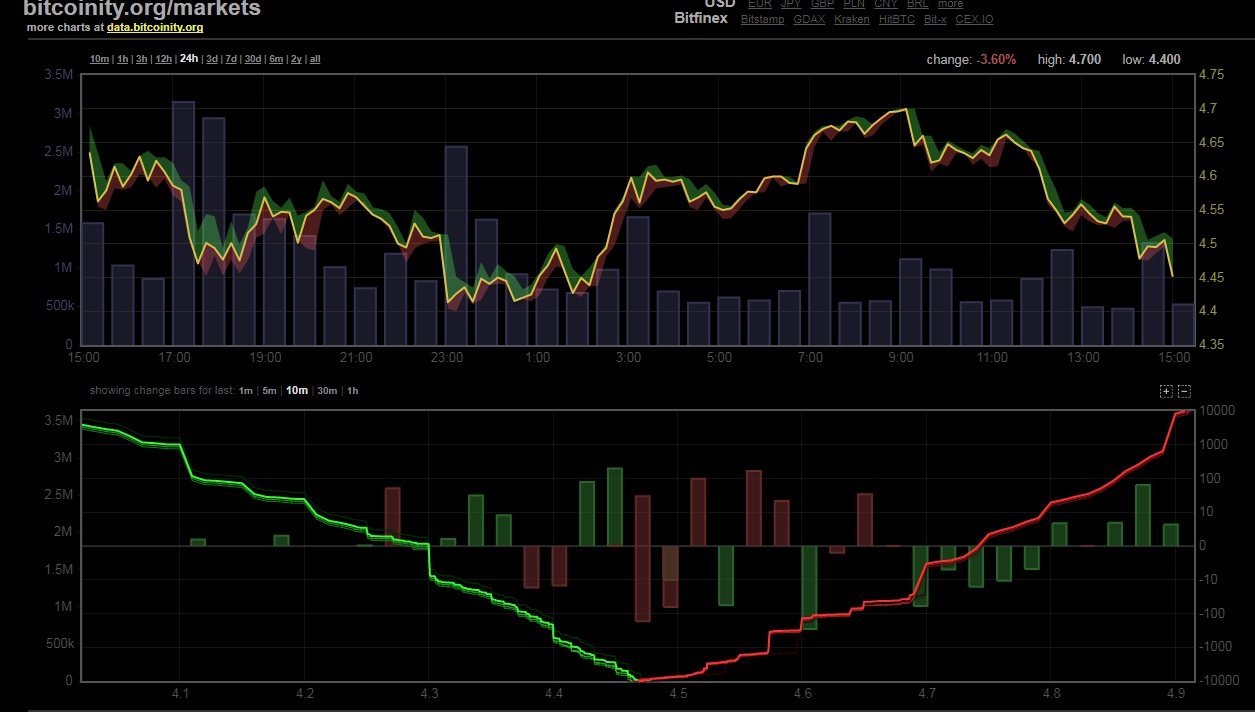Set change bars to 1m
The height and width of the screenshot is (712, 1255).
[x=245, y=391]
